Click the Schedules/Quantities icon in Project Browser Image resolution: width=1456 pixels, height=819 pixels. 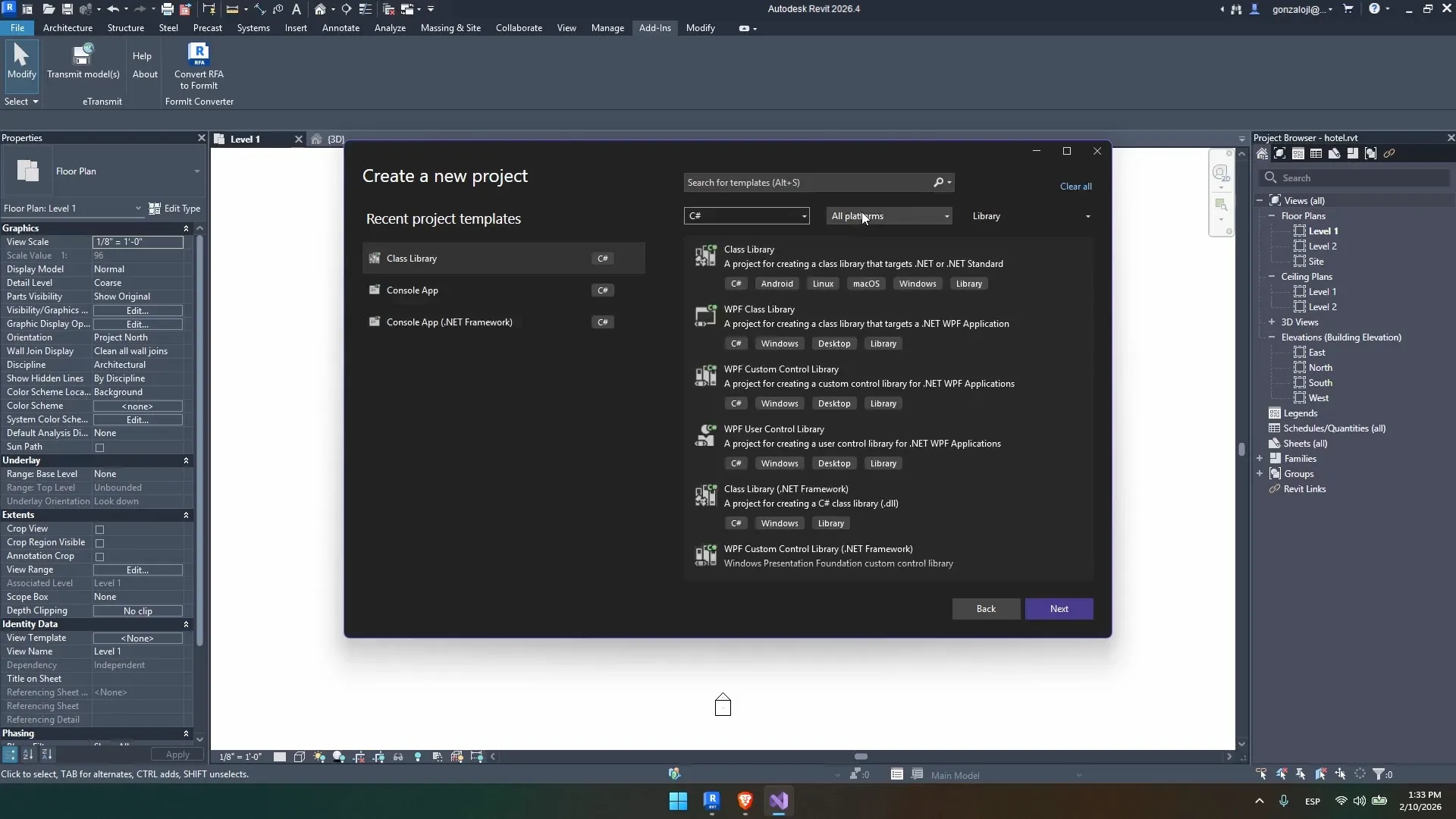click(1275, 428)
